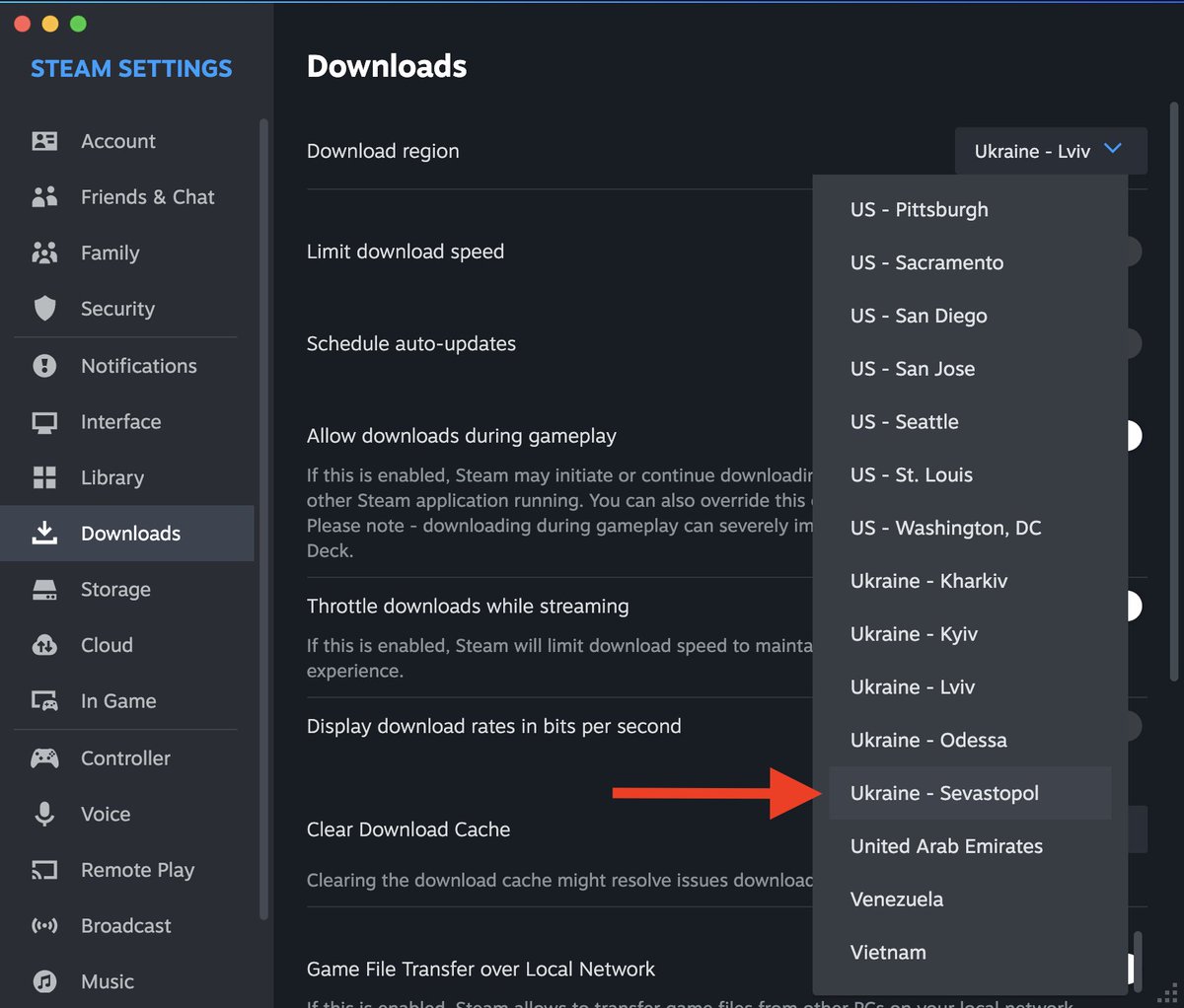
Task: Click the Downloads page heading
Action: (x=387, y=66)
